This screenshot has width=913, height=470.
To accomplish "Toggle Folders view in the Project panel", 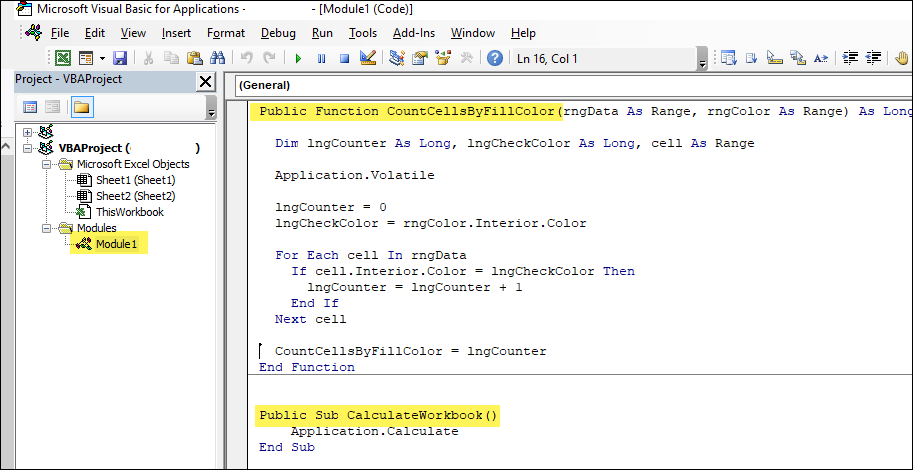I will tap(80, 107).
